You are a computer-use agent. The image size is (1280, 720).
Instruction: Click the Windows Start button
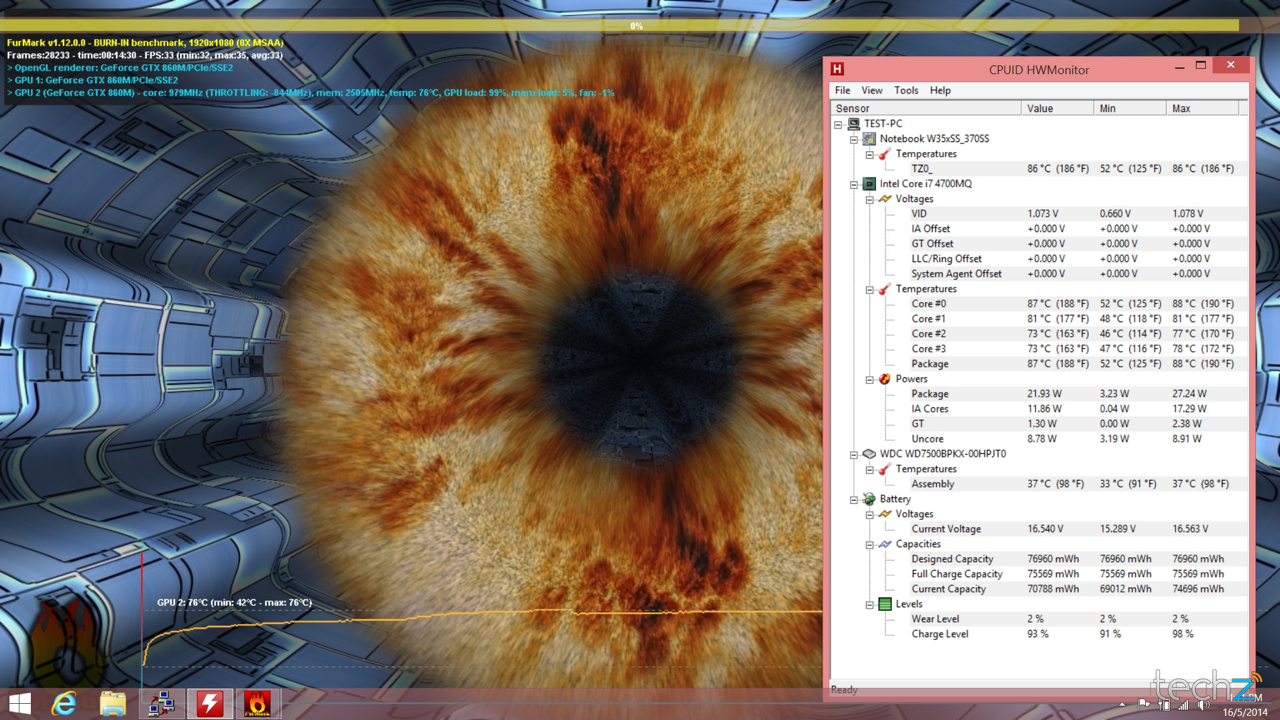click(x=19, y=703)
